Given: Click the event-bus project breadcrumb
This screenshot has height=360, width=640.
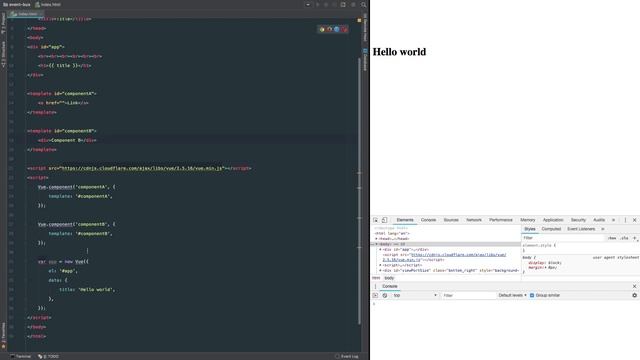Looking at the screenshot, I should click(x=16, y=4).
